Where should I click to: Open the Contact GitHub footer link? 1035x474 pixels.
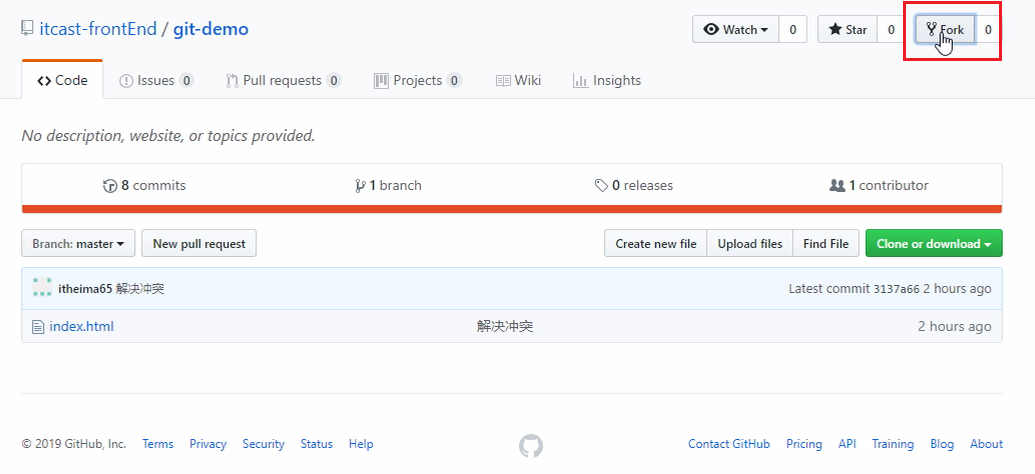[729, 444]
